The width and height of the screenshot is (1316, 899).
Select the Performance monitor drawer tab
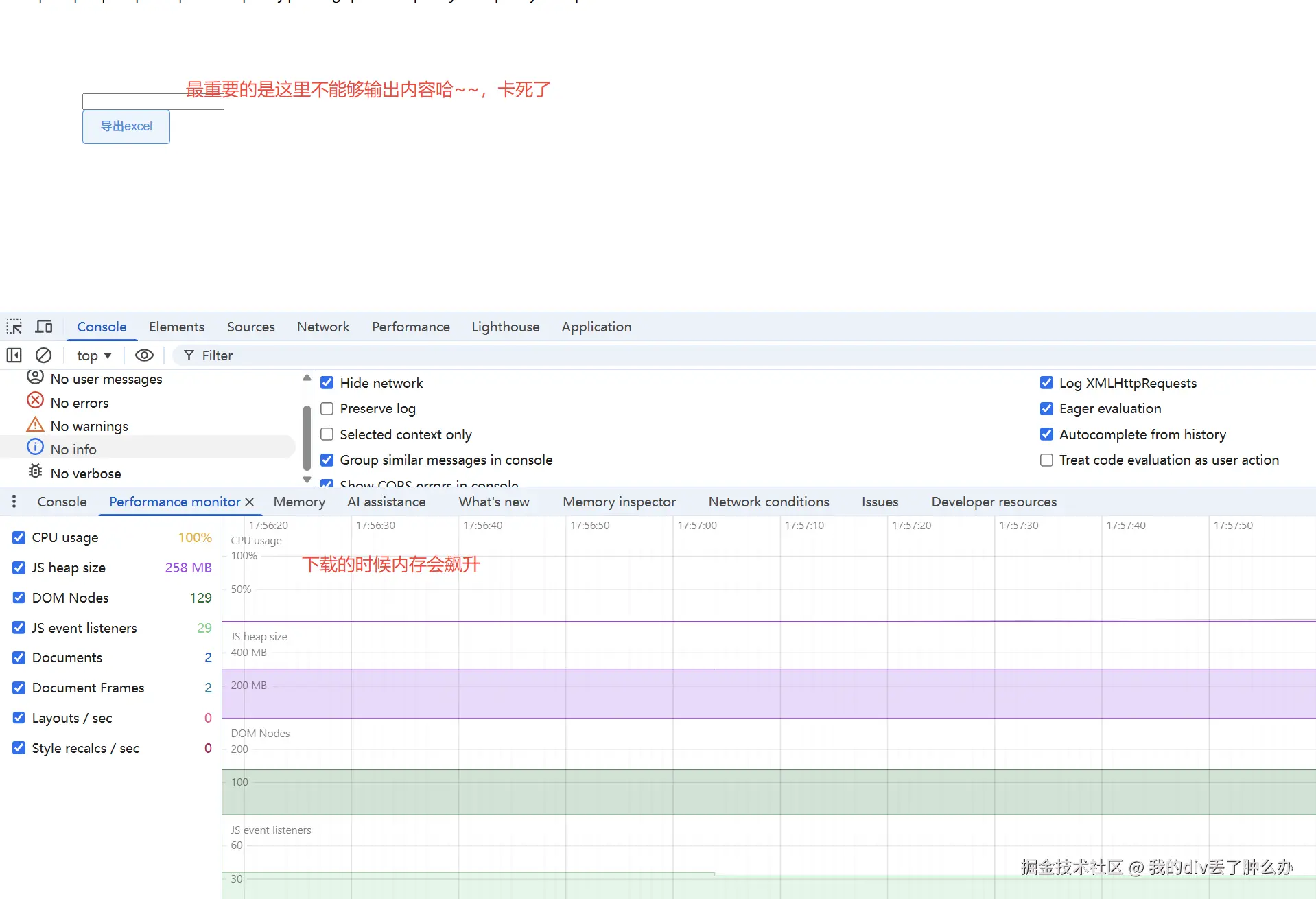(175, 502)
